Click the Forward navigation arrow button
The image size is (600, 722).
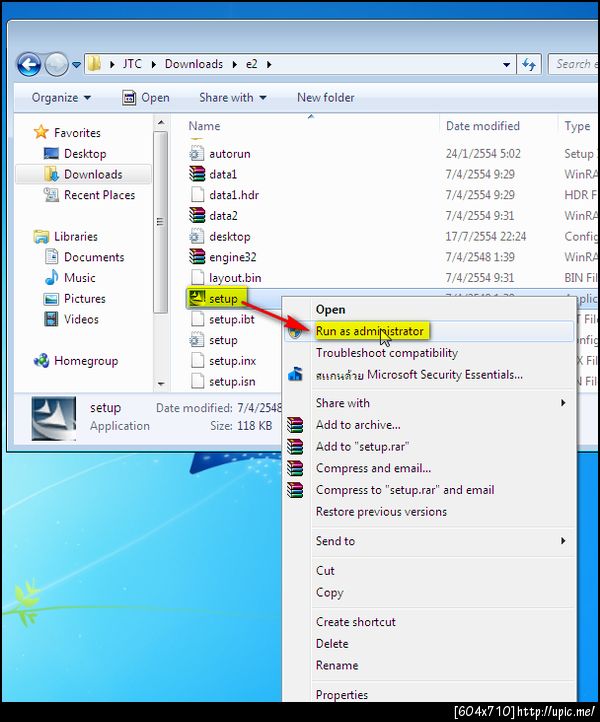coord(56,64)
